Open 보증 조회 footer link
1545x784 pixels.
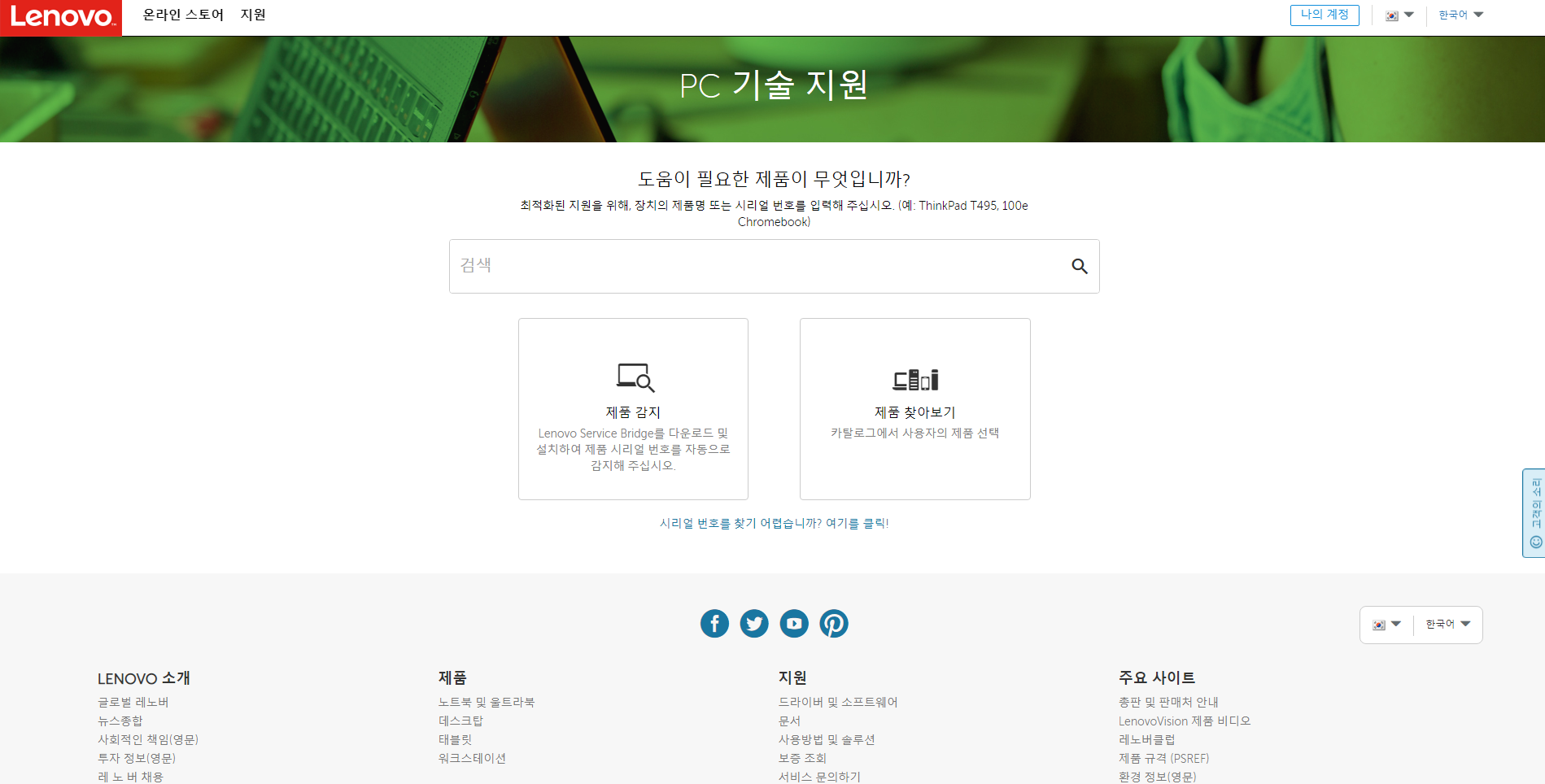point(802,758)
